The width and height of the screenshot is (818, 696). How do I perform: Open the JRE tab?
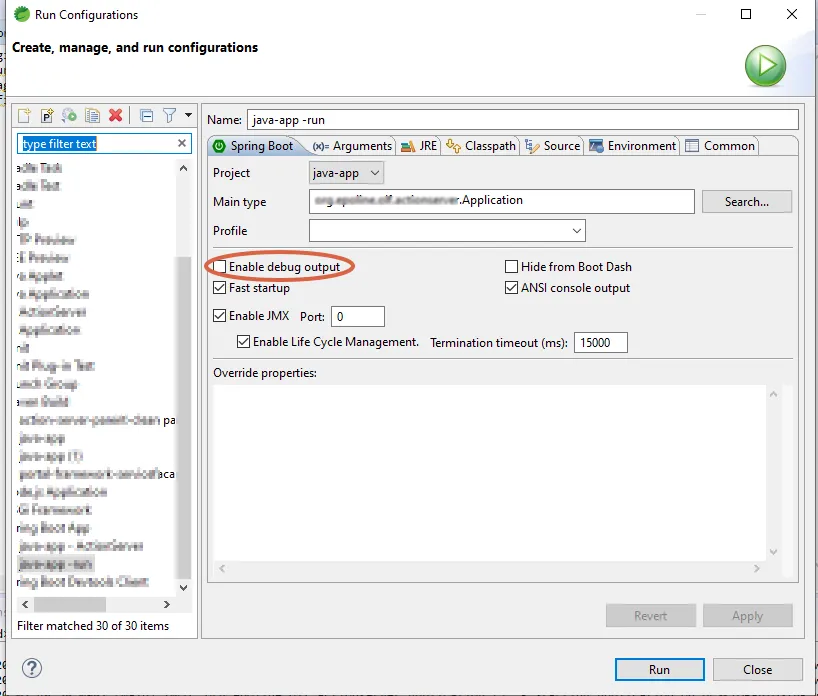(x=419, y=146)
